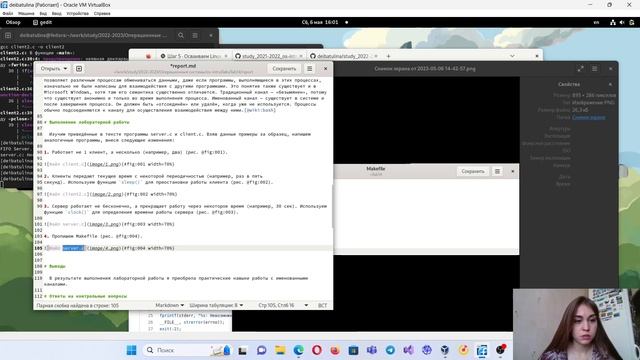This screenshot has height=360, width=640.
Task: Open the Windows Start menu
Action: pos(131,350)
